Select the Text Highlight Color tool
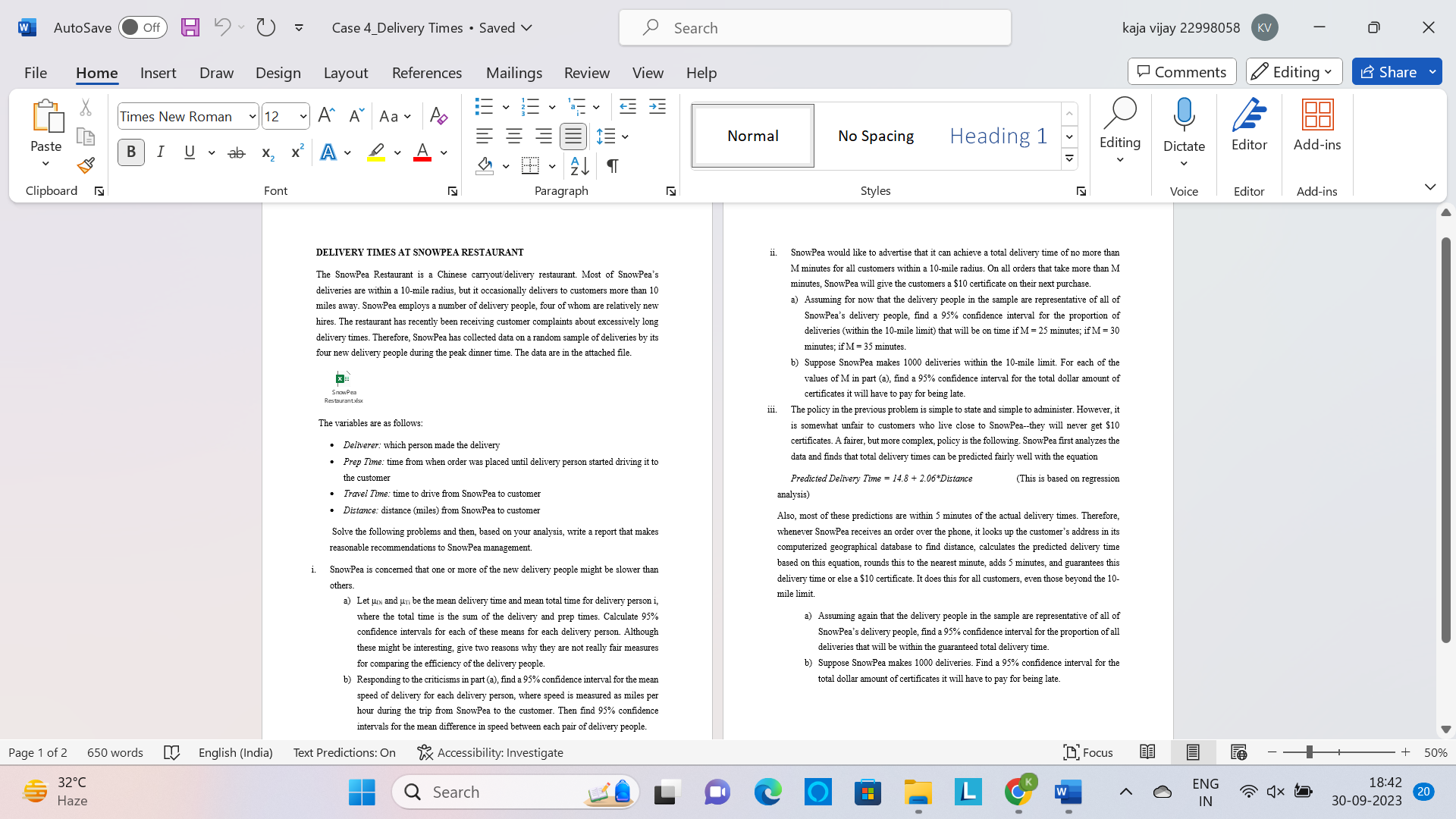This screenshot has height=819, width=1456. (375, 152)
